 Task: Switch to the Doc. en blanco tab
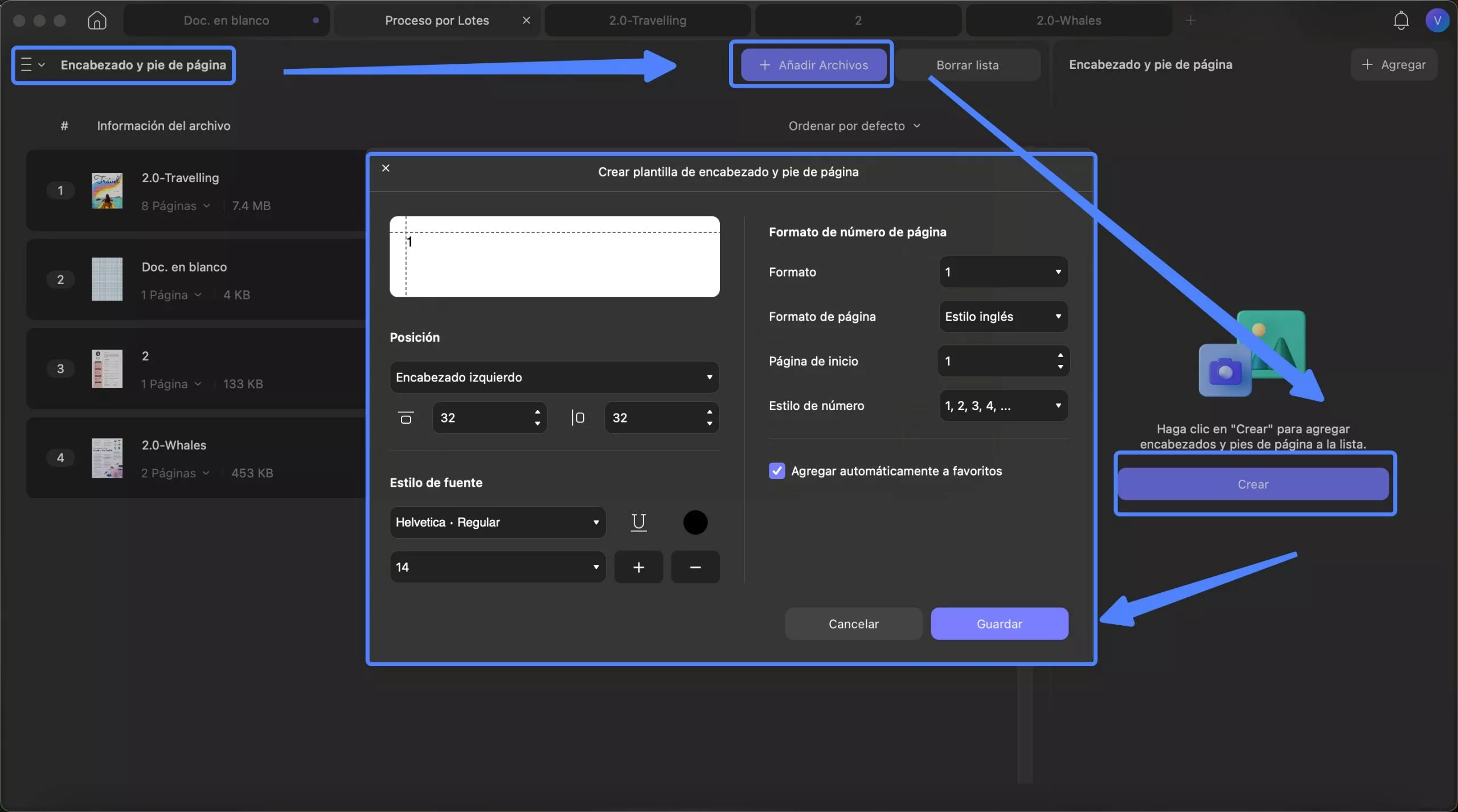(x=226, y=20)
